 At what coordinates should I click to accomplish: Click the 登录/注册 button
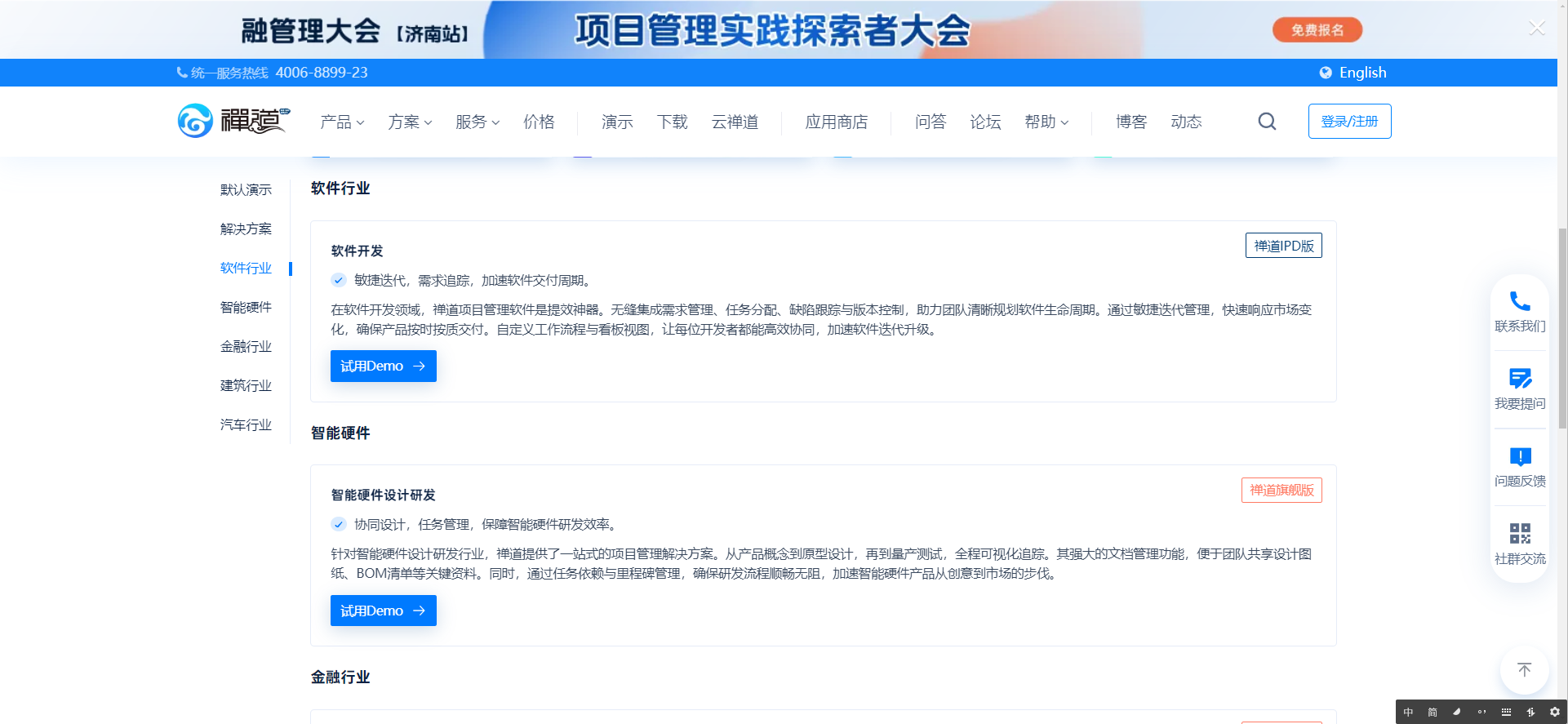point(1350,121)
